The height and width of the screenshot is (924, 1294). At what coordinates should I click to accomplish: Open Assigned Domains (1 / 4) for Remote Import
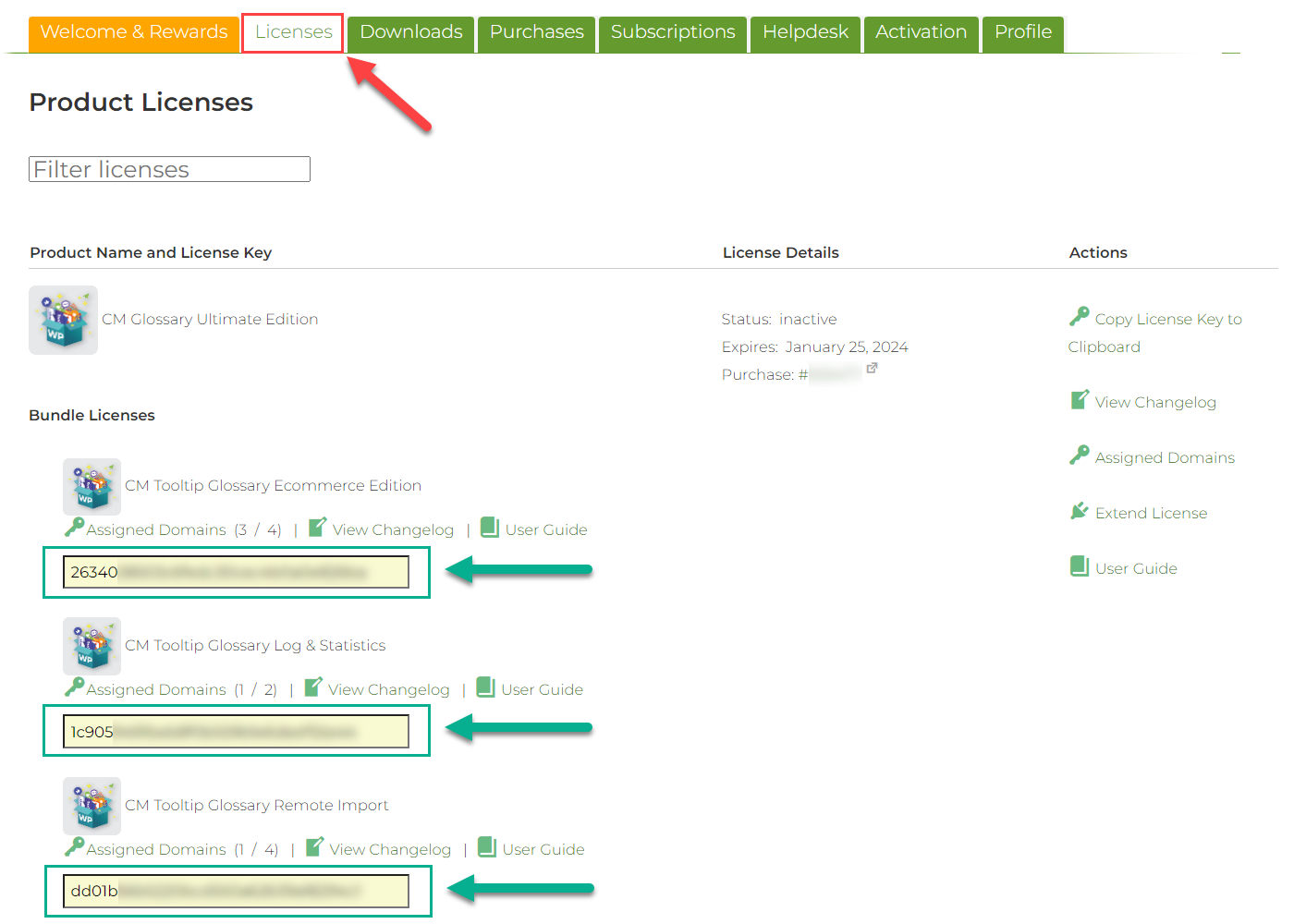[x=182, y=850]
